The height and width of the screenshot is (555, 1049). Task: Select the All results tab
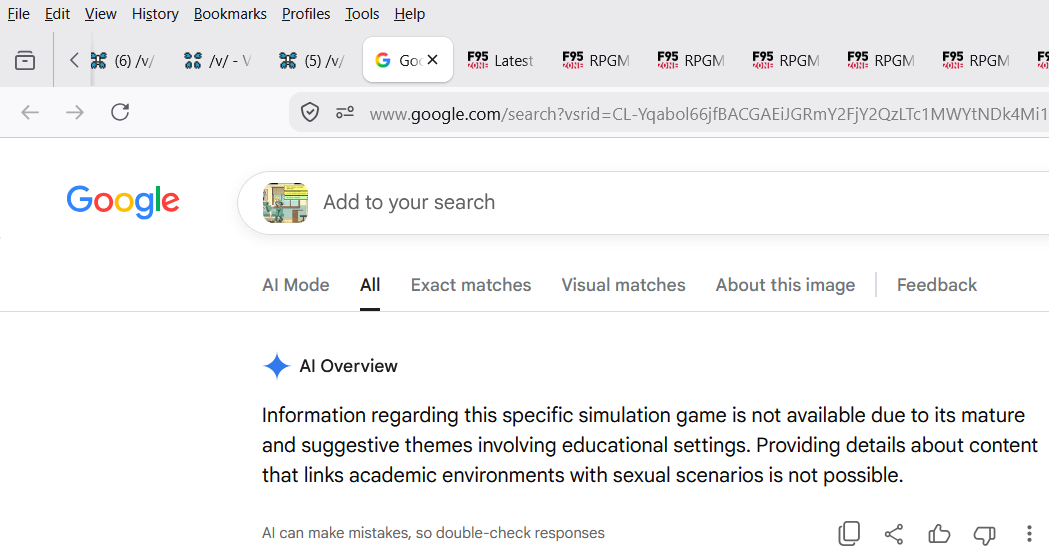pyautogui.click(x=370, y=286)
